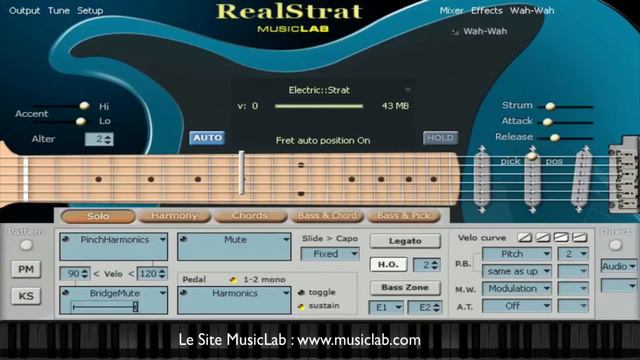Select first linear velo curve icon
The image size is (640, 360).
[x=524, y=237]
